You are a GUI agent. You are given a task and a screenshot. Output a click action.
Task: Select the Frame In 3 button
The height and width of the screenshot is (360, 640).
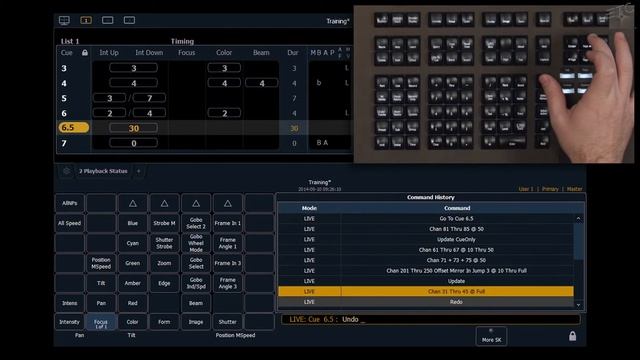point(228,263)
